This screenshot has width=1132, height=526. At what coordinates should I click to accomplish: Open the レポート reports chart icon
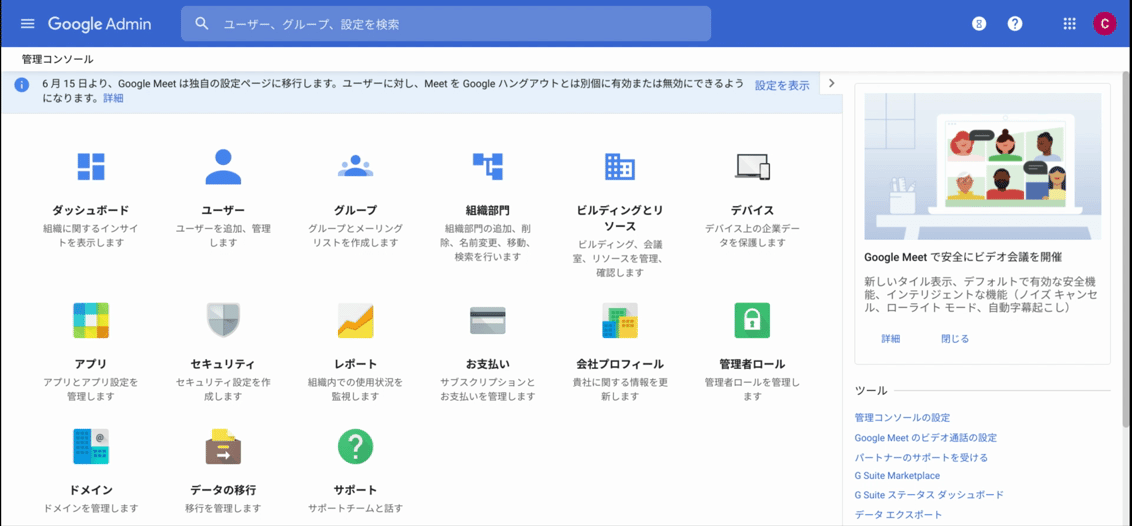pos(355,320)
